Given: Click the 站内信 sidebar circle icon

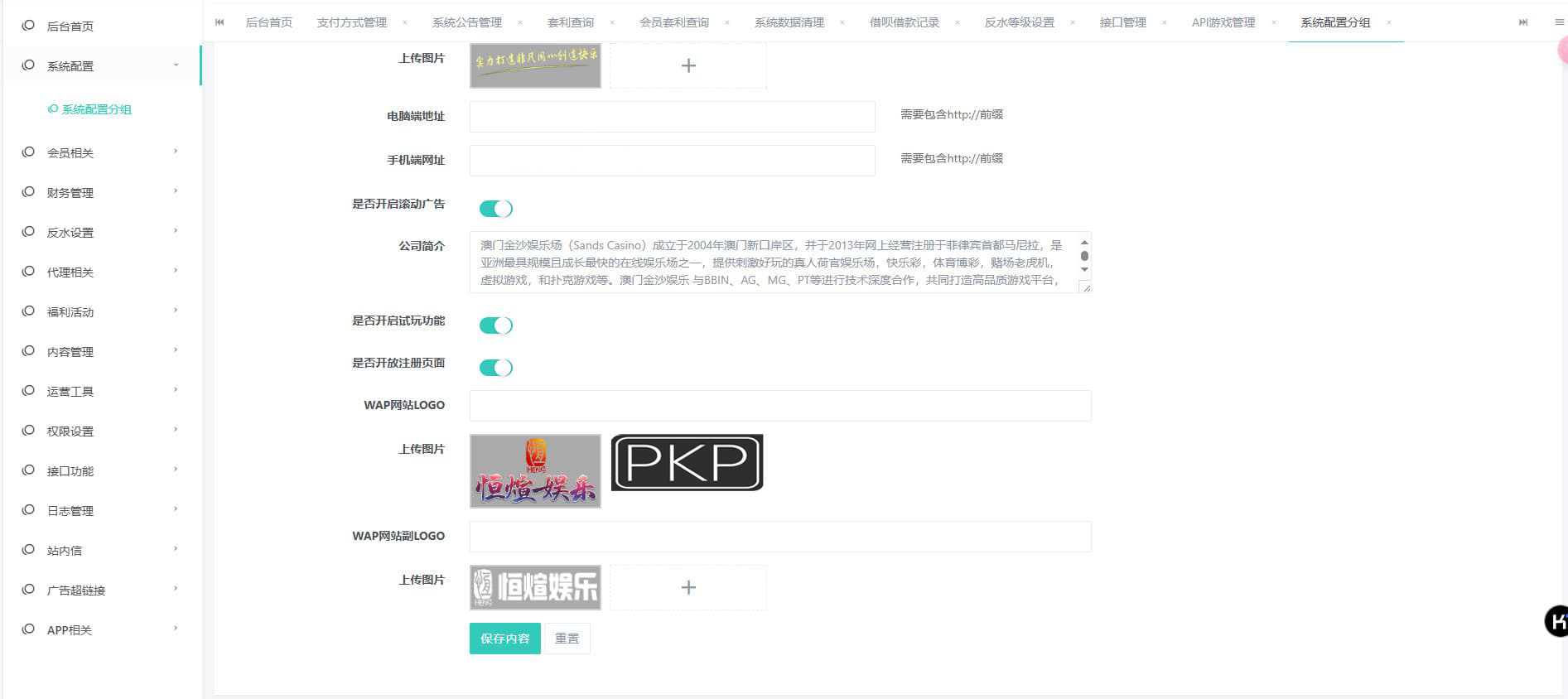Looking at the screenshot, I should click(x=28, y=550).
